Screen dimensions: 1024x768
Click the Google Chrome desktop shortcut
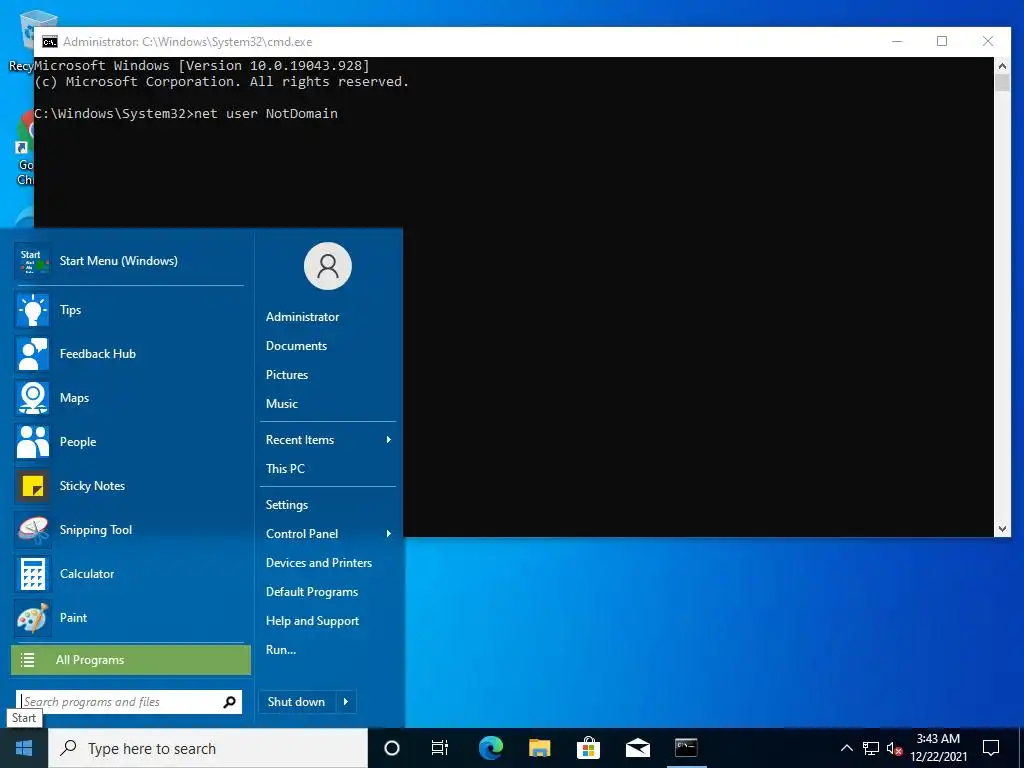pos(25,149)
